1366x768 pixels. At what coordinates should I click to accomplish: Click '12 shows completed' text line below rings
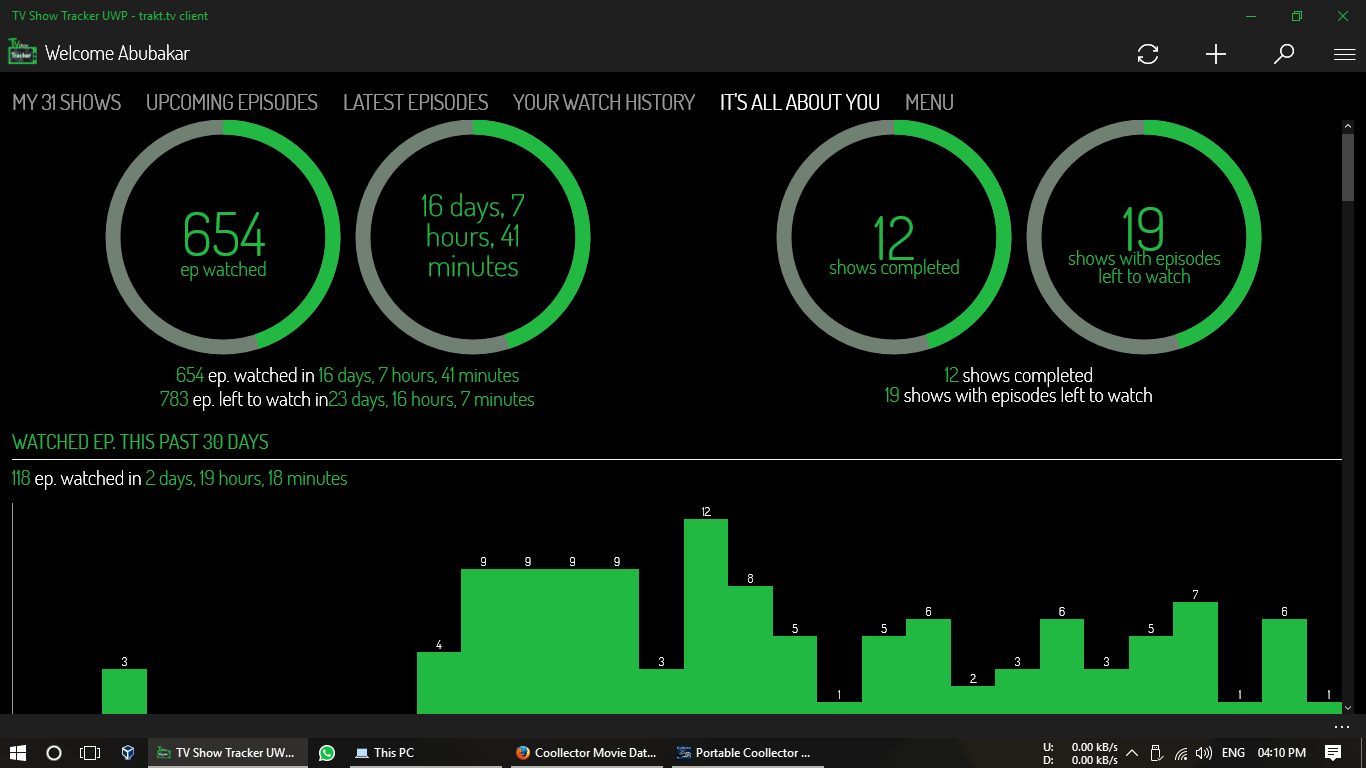click(1018, 376)
